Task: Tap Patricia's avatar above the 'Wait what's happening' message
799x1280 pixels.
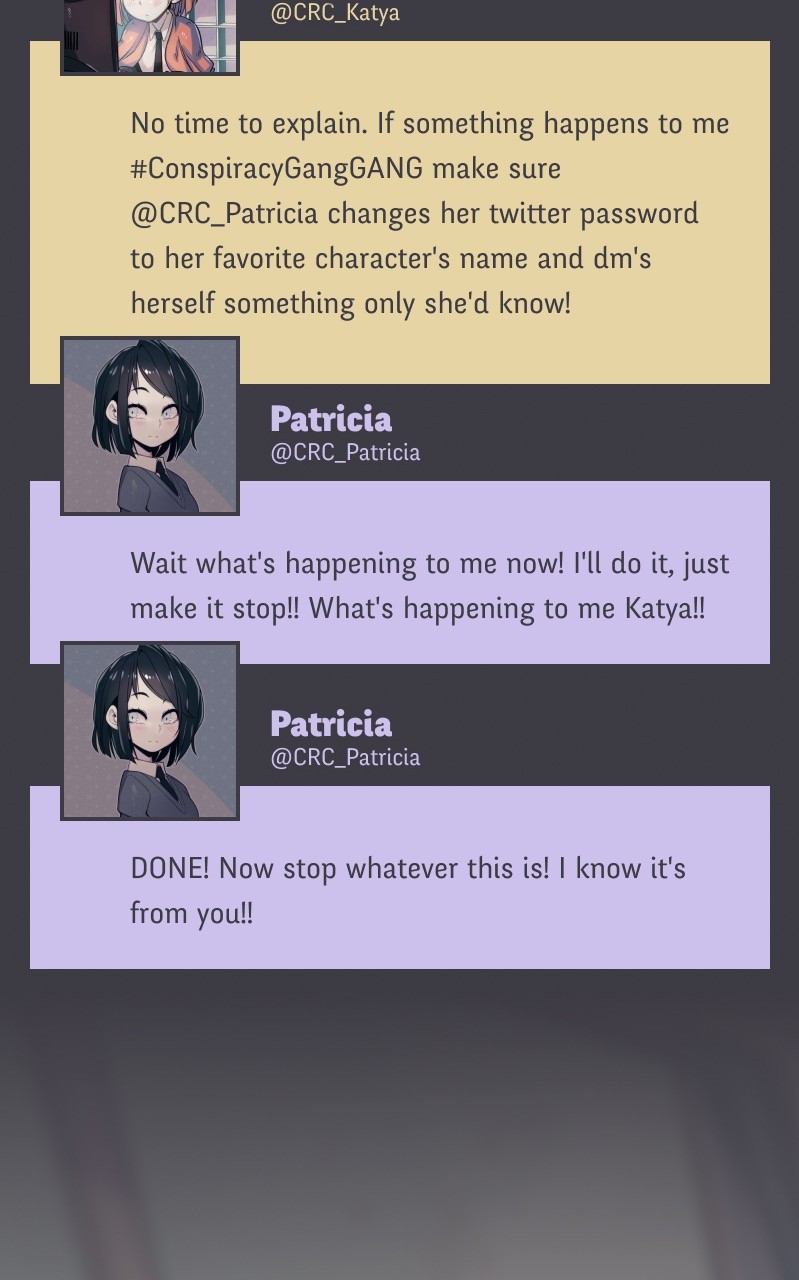Action: [x=150, y=426]
